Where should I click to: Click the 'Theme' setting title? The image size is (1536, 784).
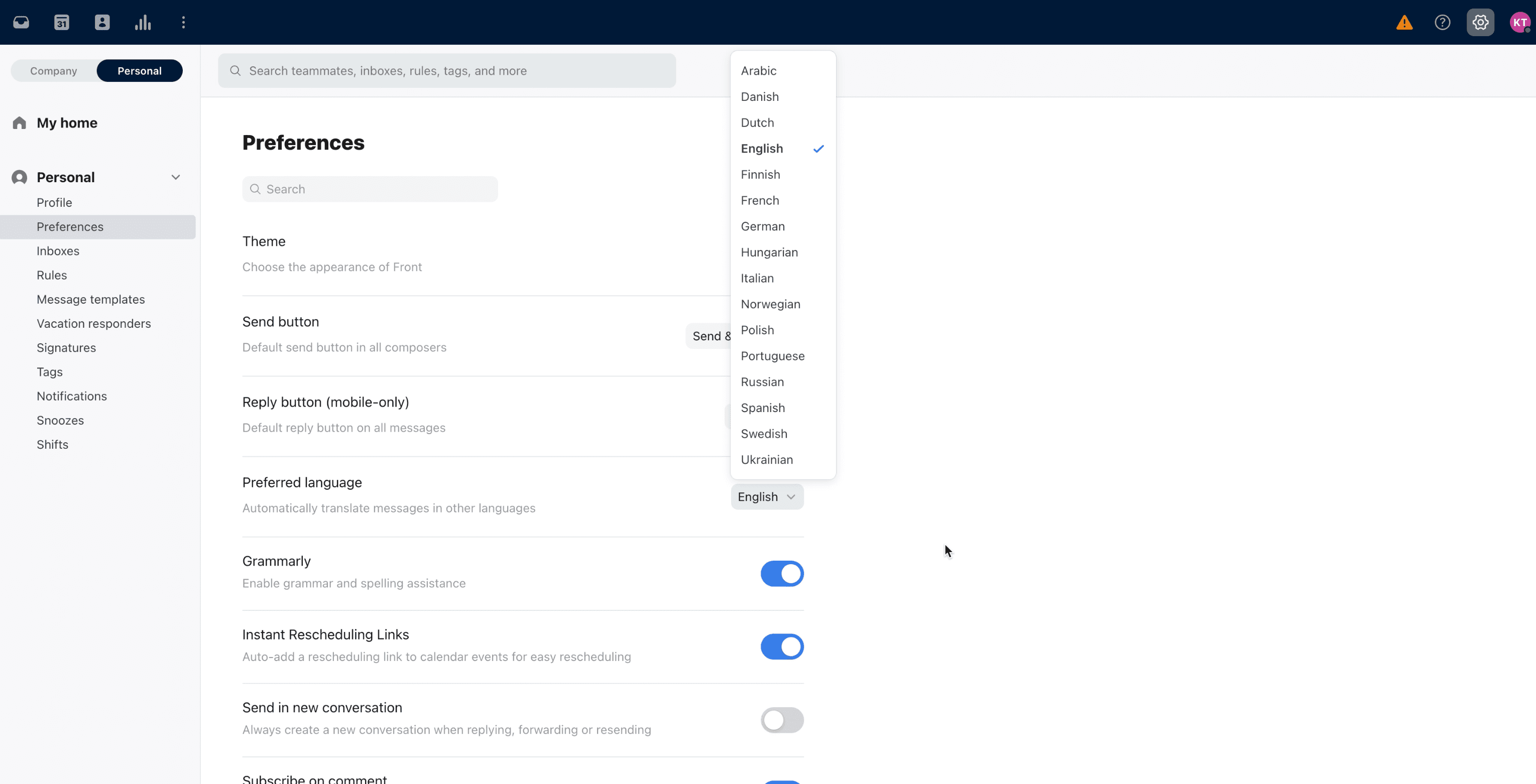click(264, 241)
